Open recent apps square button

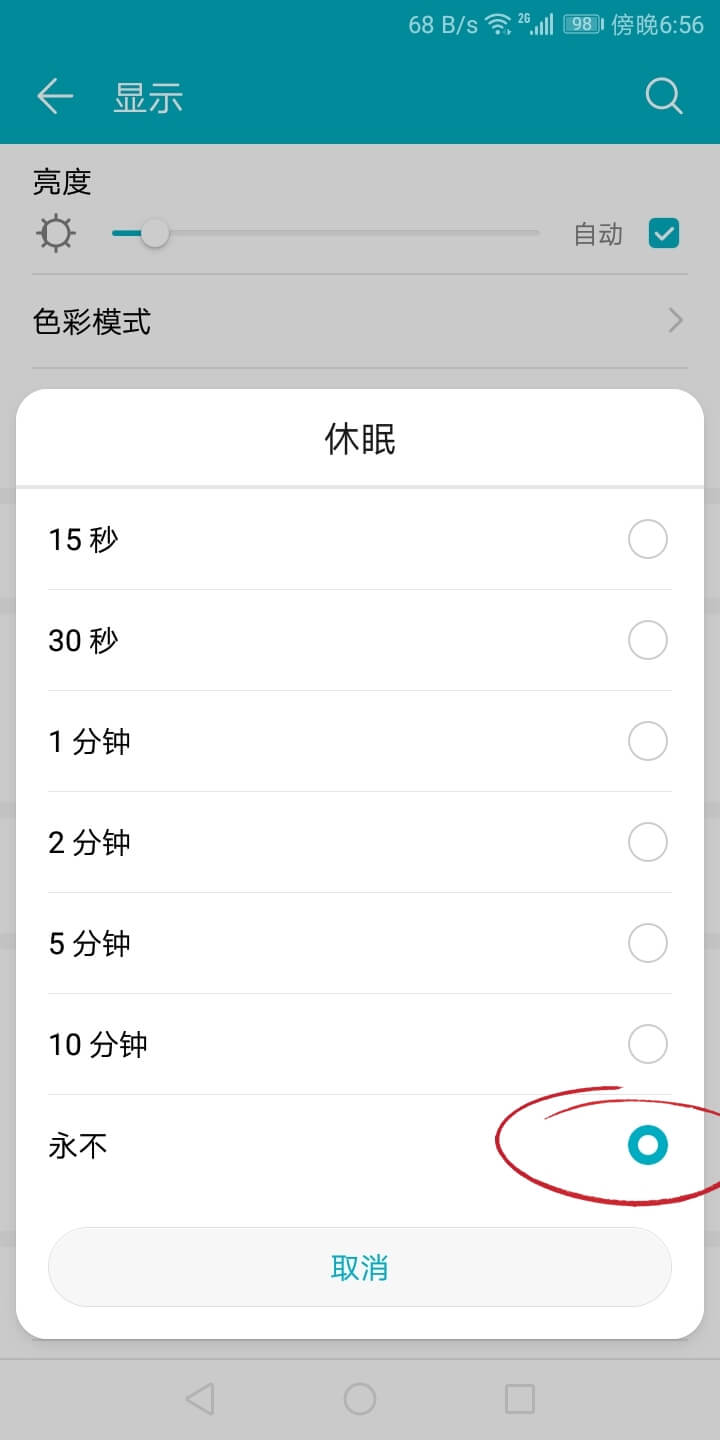pyautogui.click(x=519, y=1399)
